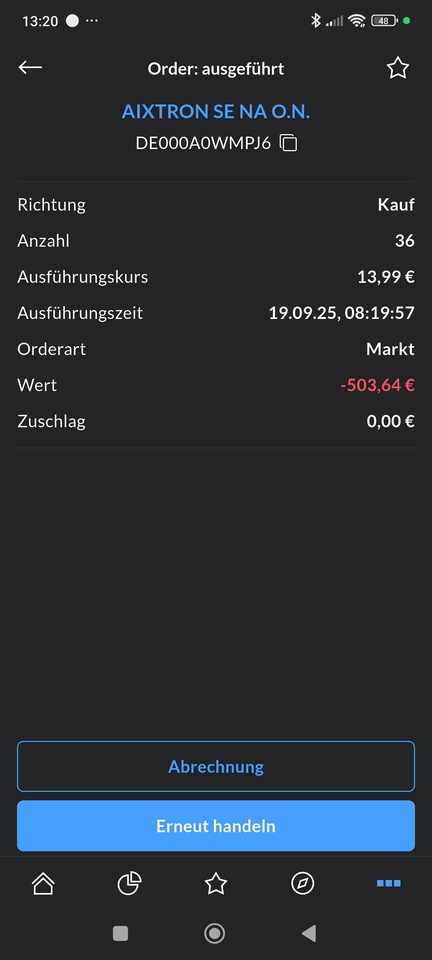
Task: Open the watchlist star tab
Action: click(x=216, y=883)
